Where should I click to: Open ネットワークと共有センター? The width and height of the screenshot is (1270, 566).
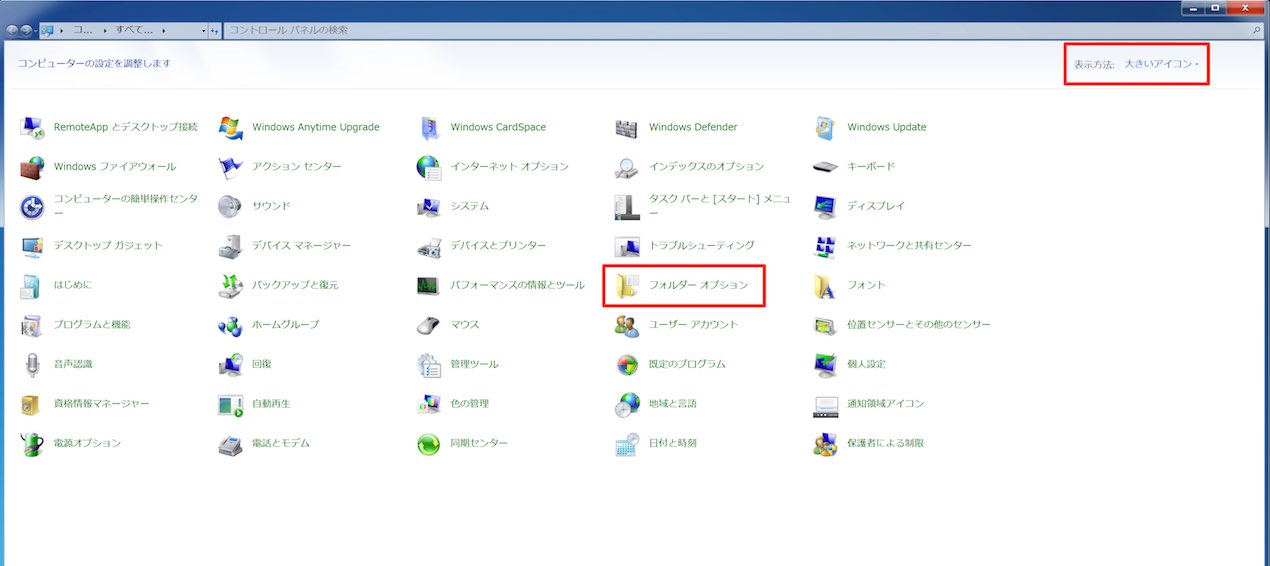coord(909,245)
